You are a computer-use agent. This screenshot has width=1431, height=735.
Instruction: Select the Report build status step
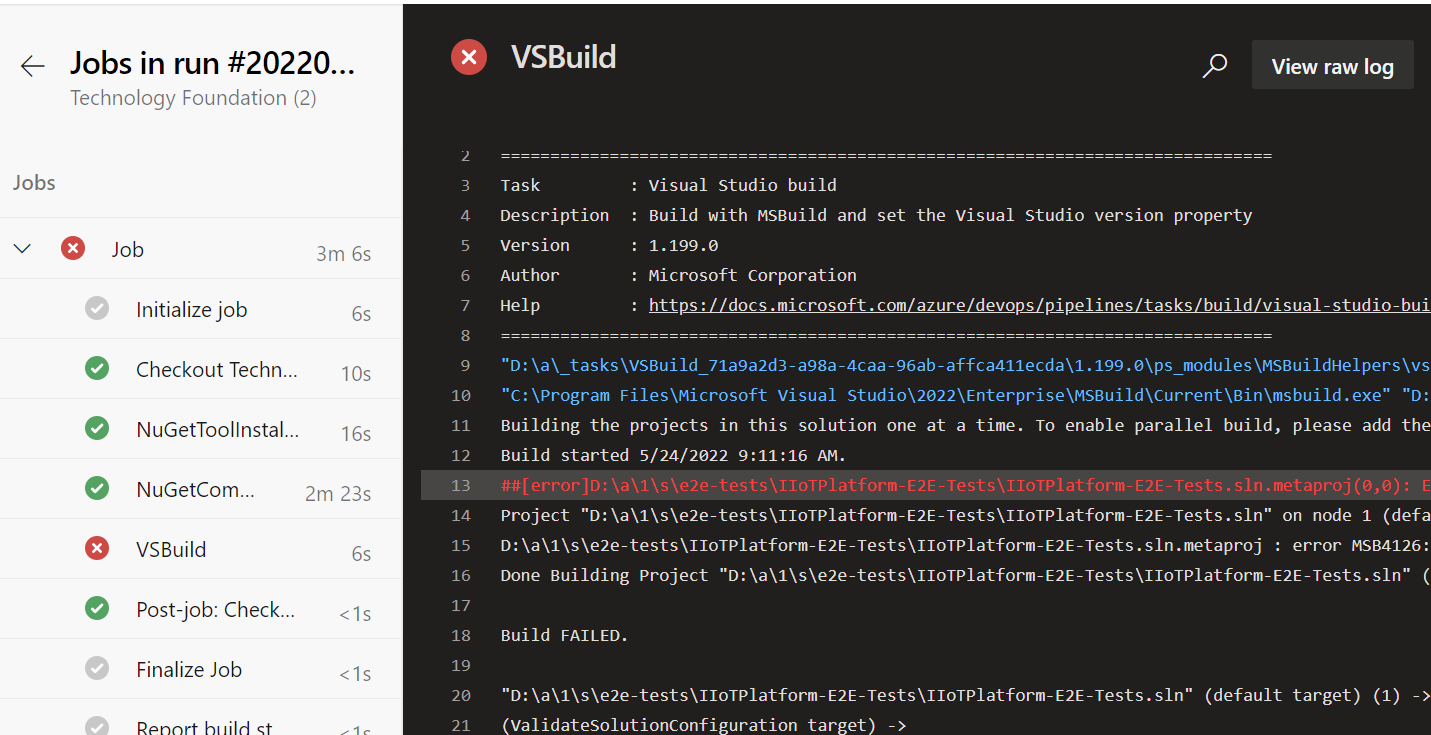(204, 725)
